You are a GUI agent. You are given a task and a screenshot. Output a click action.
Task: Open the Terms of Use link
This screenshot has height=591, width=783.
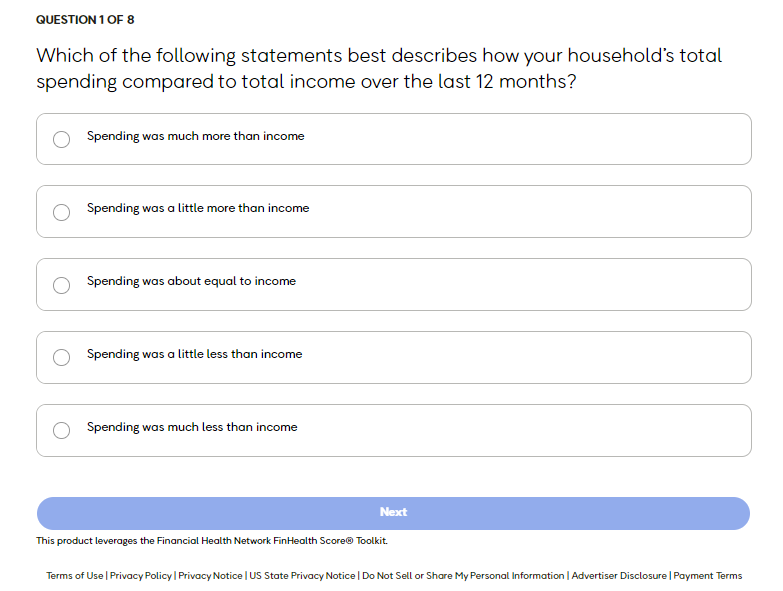75,576
